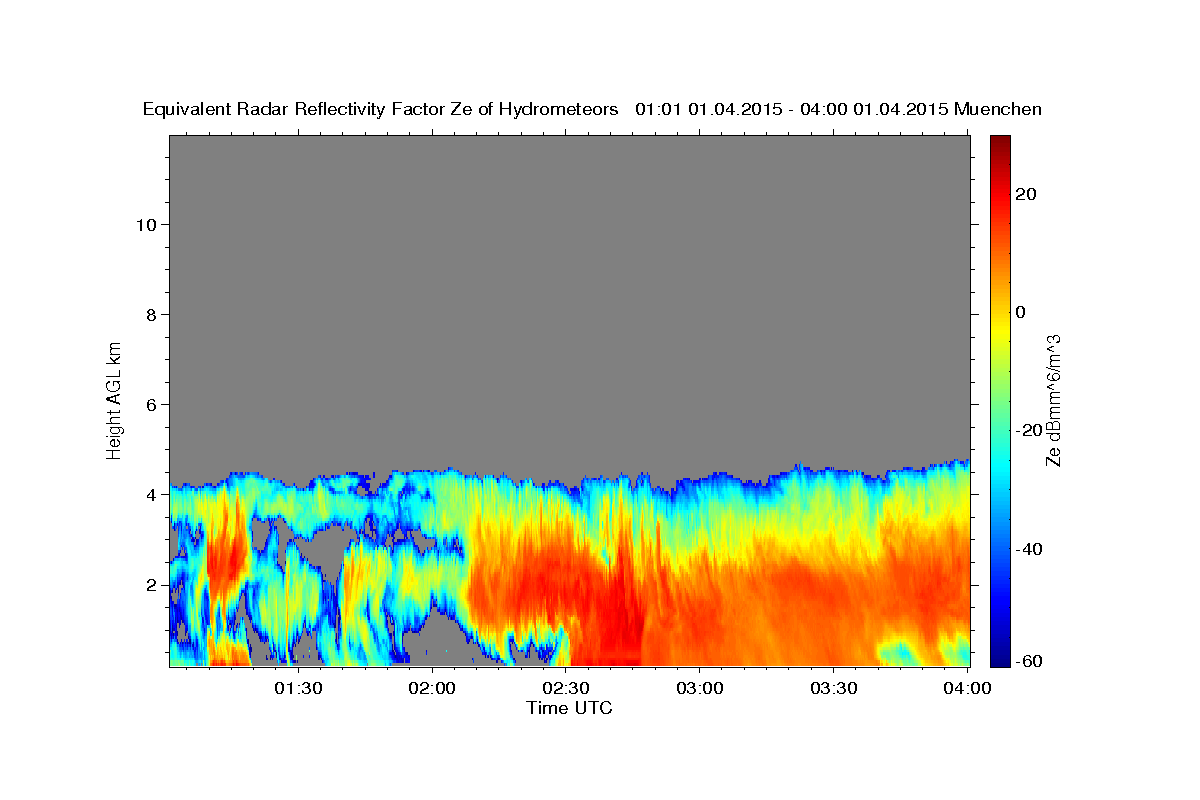Screen dimensions: 1200x800
Task: Click the height tick label '4'
Action: pyautogui.click(x=149, y=494)
